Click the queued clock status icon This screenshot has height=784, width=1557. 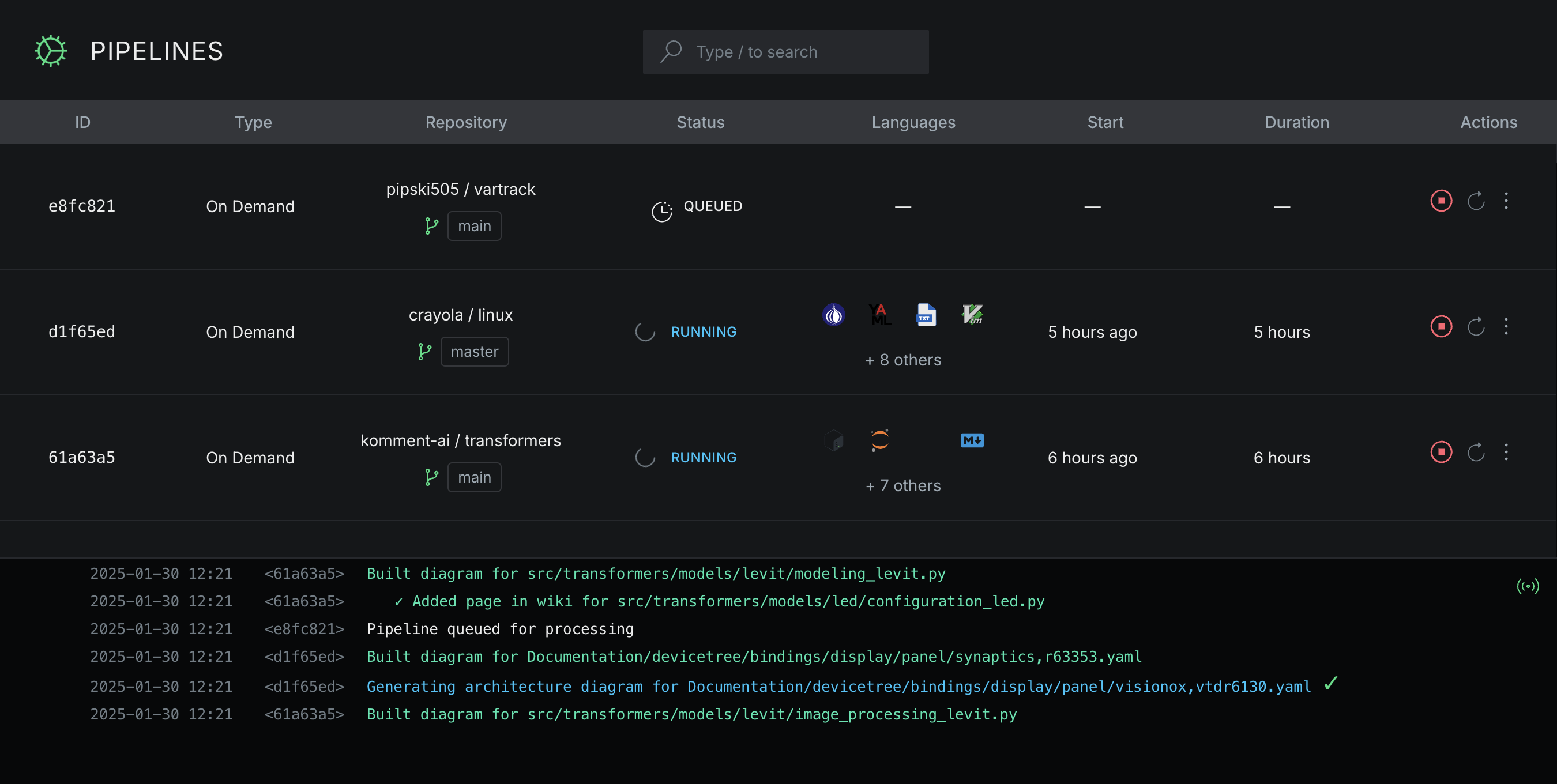(x=662, y=212)
